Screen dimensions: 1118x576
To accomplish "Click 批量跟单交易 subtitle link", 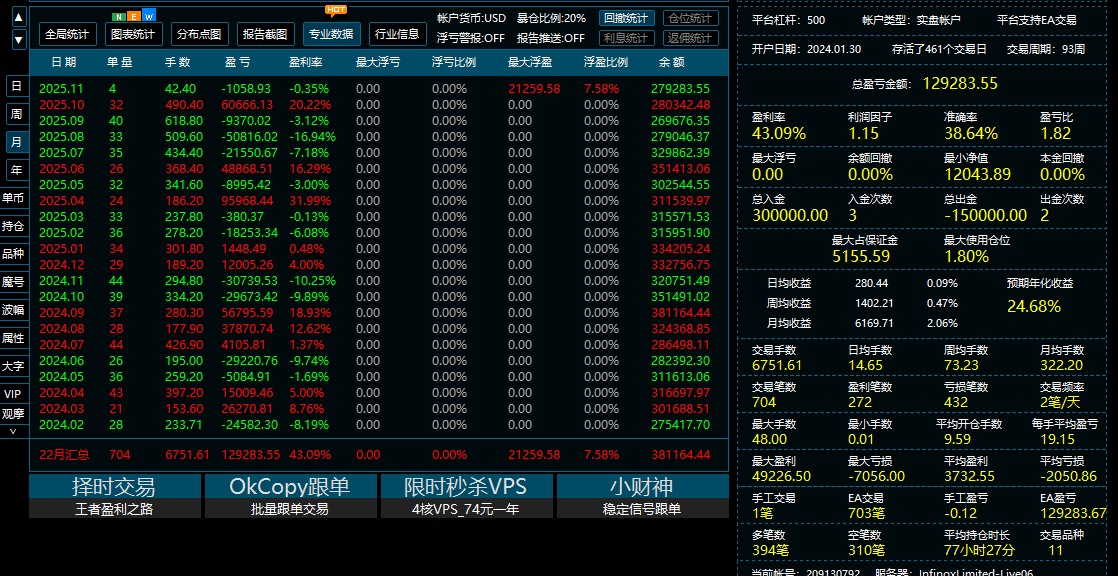I will point(289,509).
